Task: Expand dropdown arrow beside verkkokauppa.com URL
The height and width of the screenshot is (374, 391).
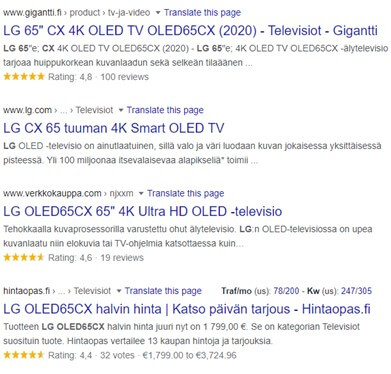Action: click(x=141, y=194)
